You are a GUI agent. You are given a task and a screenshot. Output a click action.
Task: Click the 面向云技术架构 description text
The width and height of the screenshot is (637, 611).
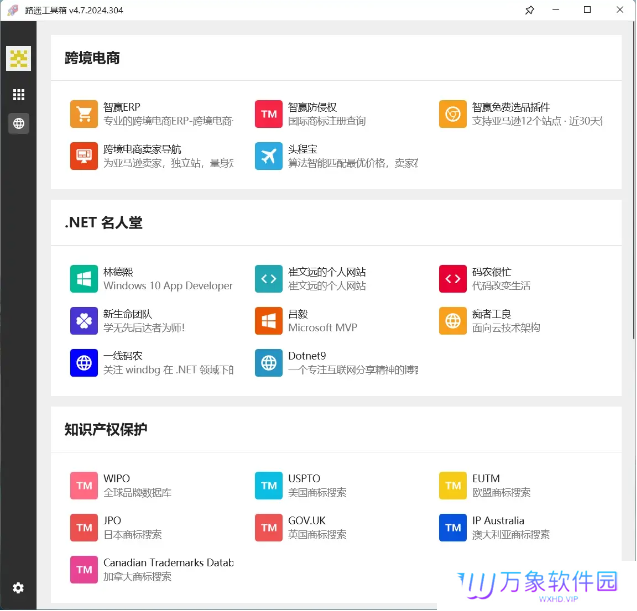506,328
